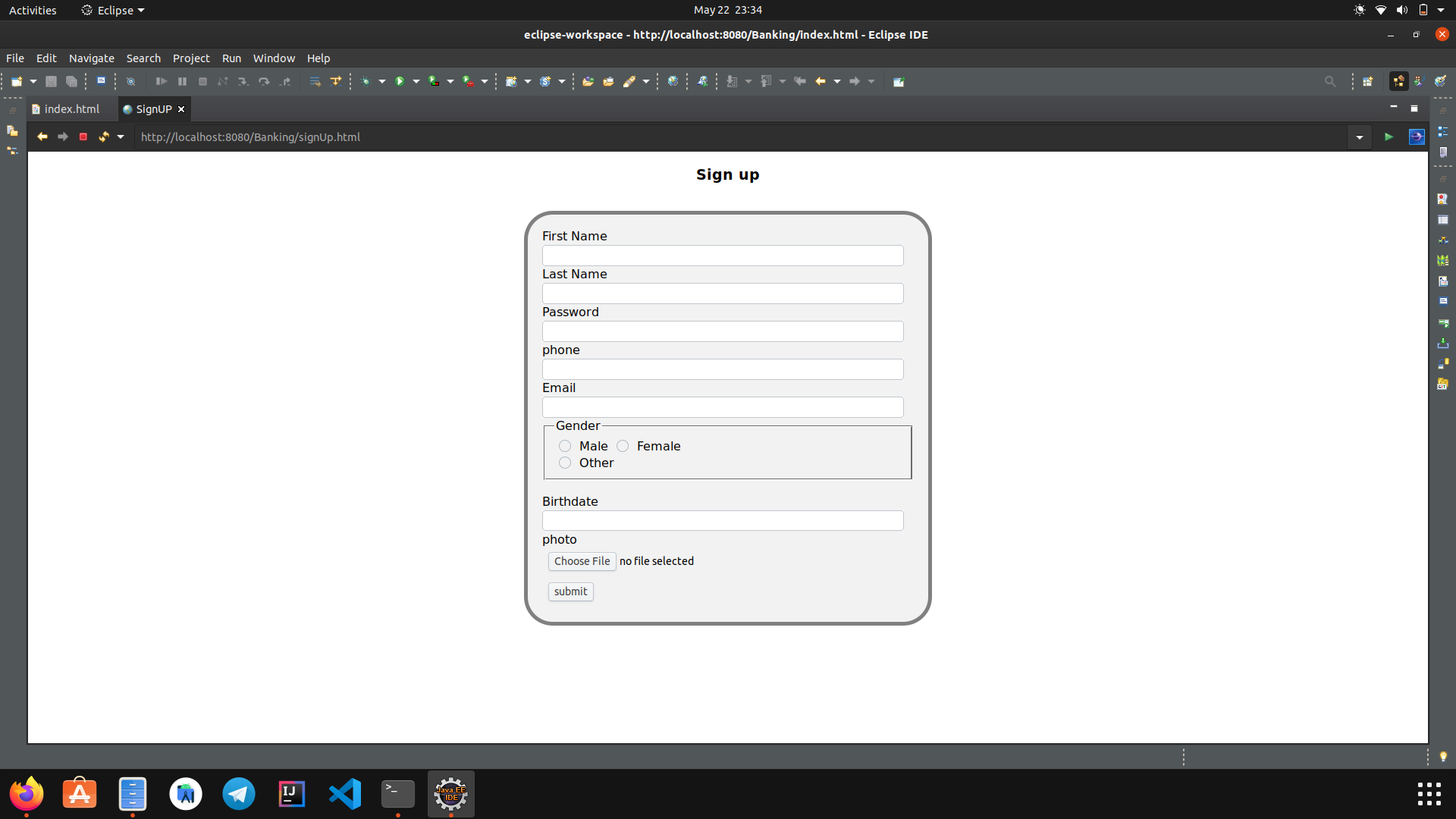
Task: Select the Other gender radio button
Action: 565,463
